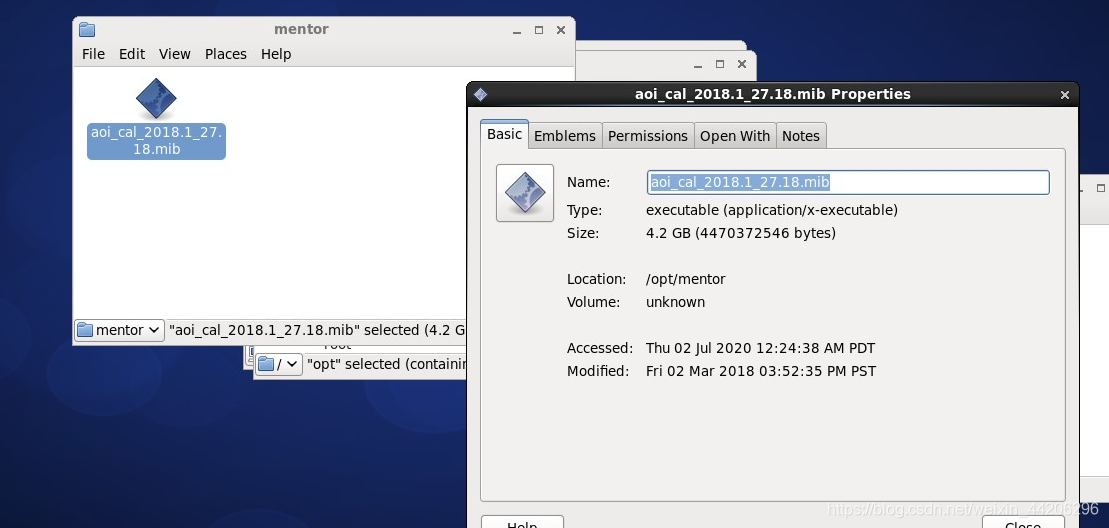Switch to the Notes tab
1109x528 pixels.
801,136
